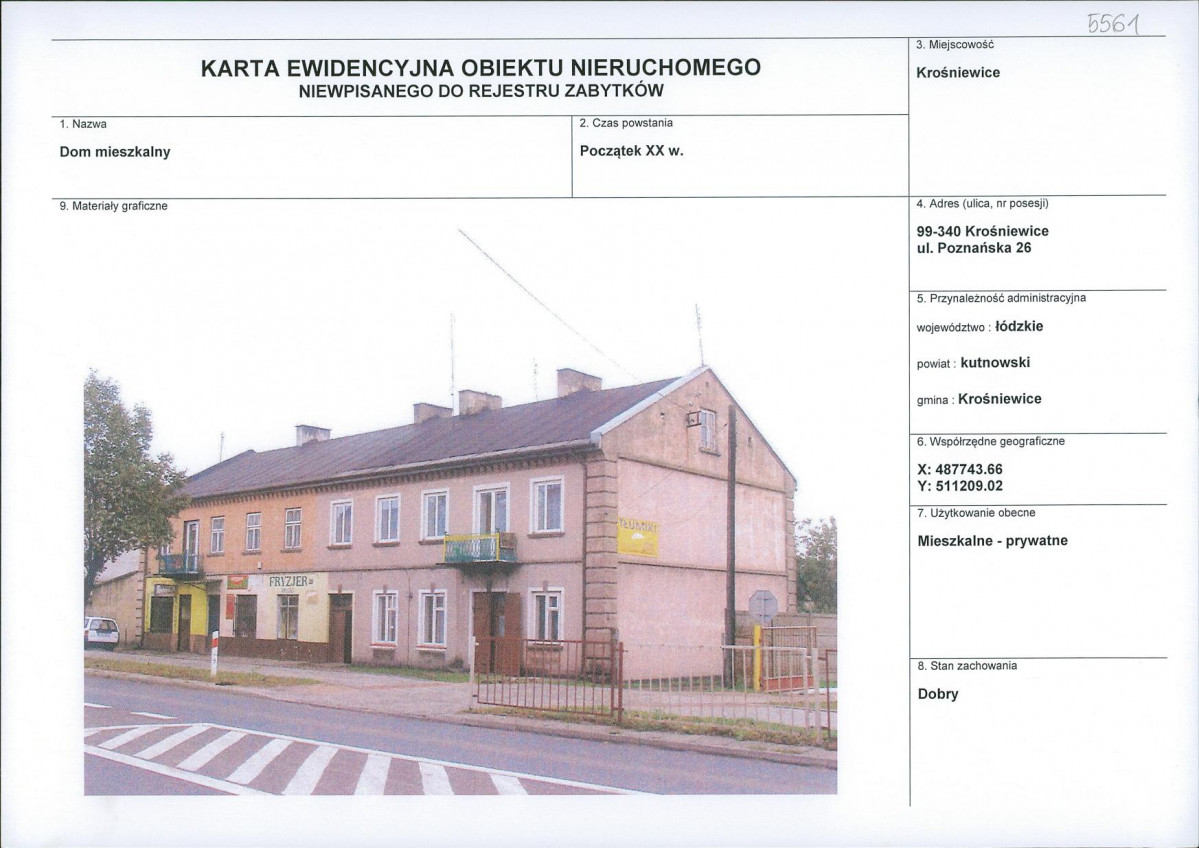1199x848 pixels.
Task: Click the value 'Dom mieszkalny'
Action: click(115, 151)
